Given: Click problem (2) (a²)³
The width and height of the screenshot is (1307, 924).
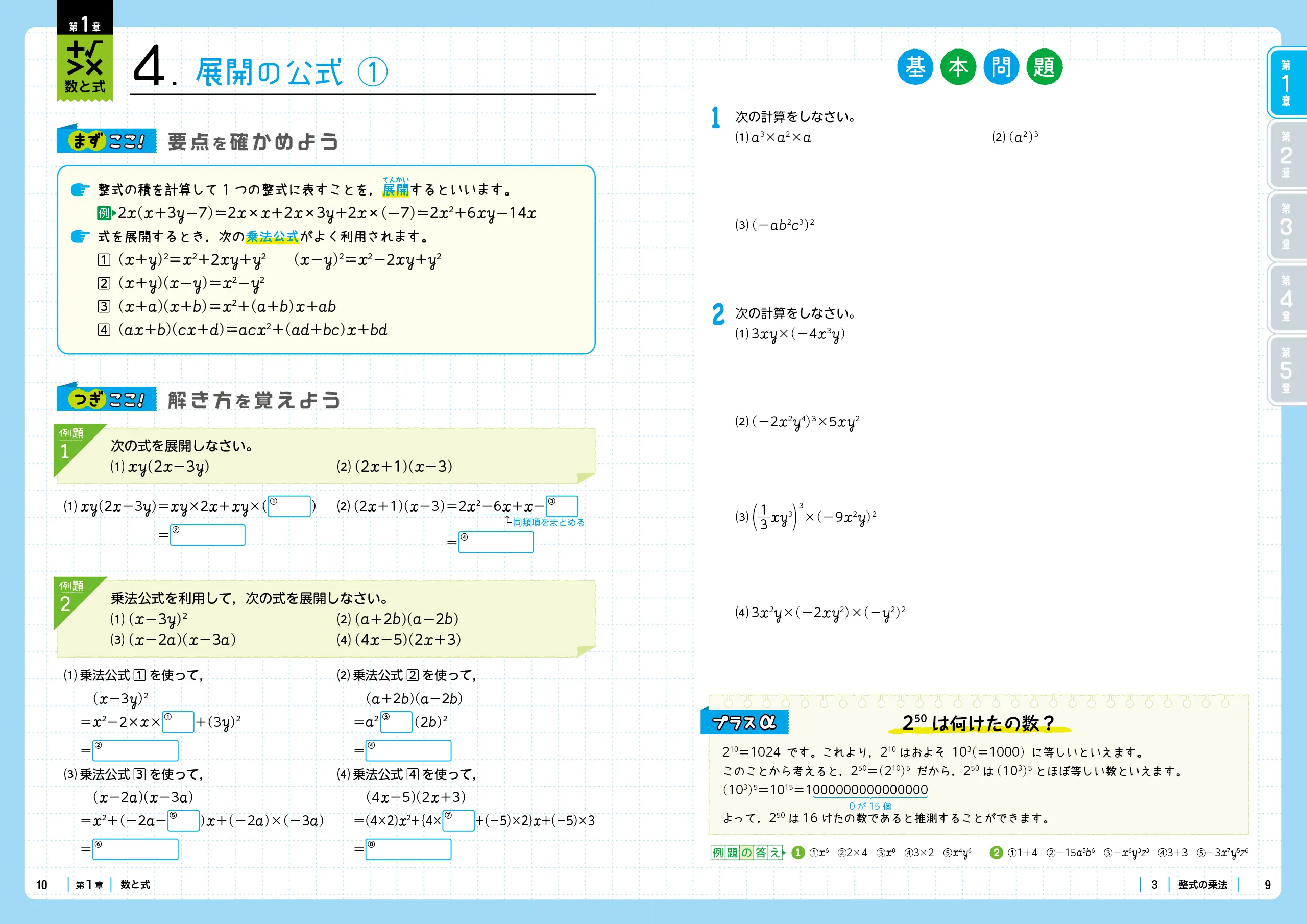Looking at the screenshot, I should click(1015, 137).
